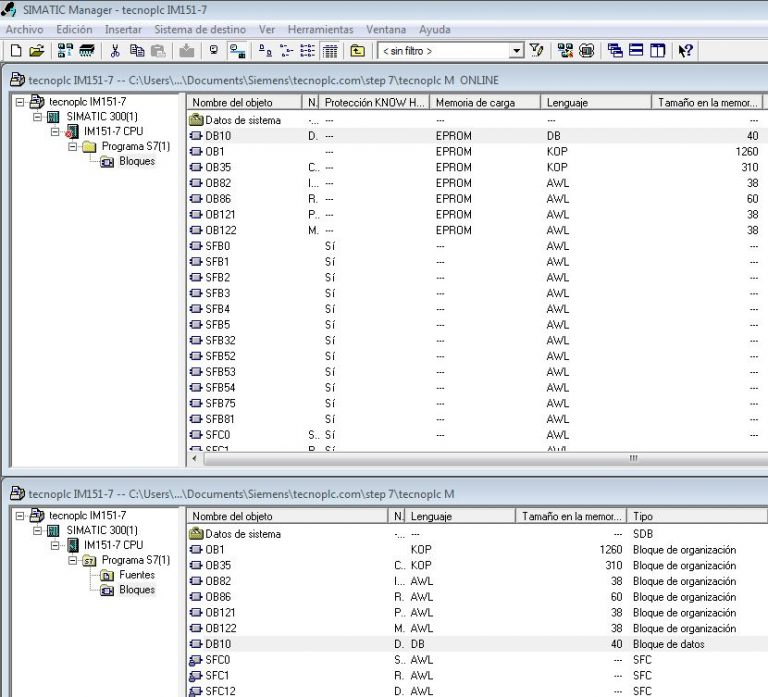Screen dimensions: 768x697
Task: Click the edit filter funnel icon
Action: click(537, 50)
